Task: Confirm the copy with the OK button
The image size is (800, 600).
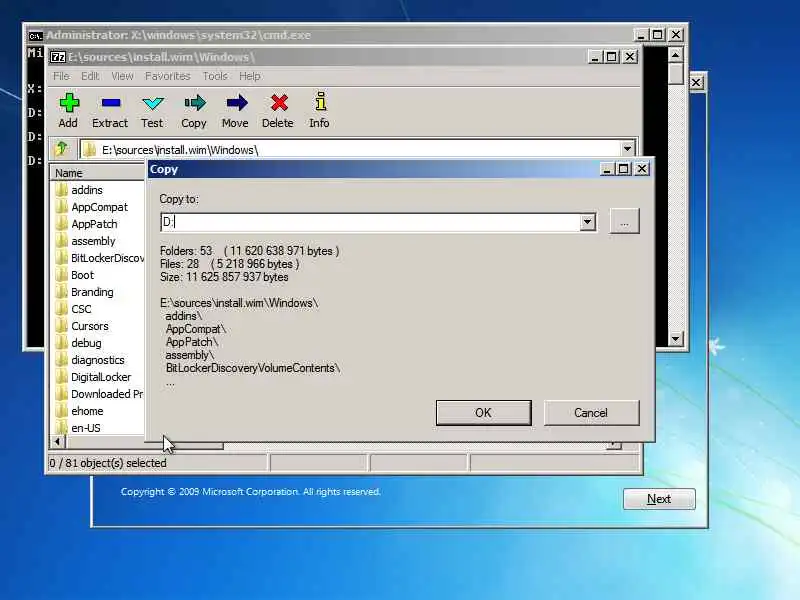Action: point(484,413)
